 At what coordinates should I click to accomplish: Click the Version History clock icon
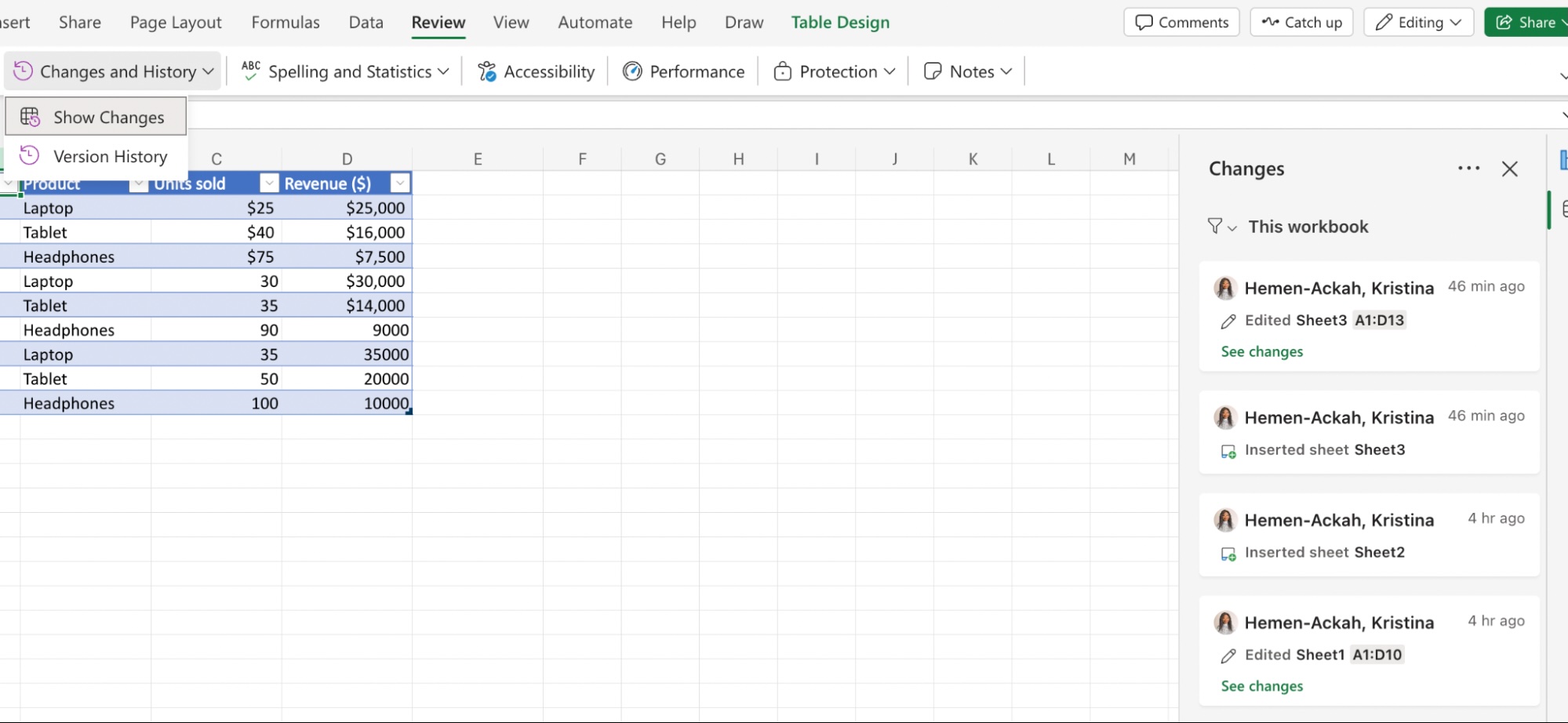(x=30, y=155)
